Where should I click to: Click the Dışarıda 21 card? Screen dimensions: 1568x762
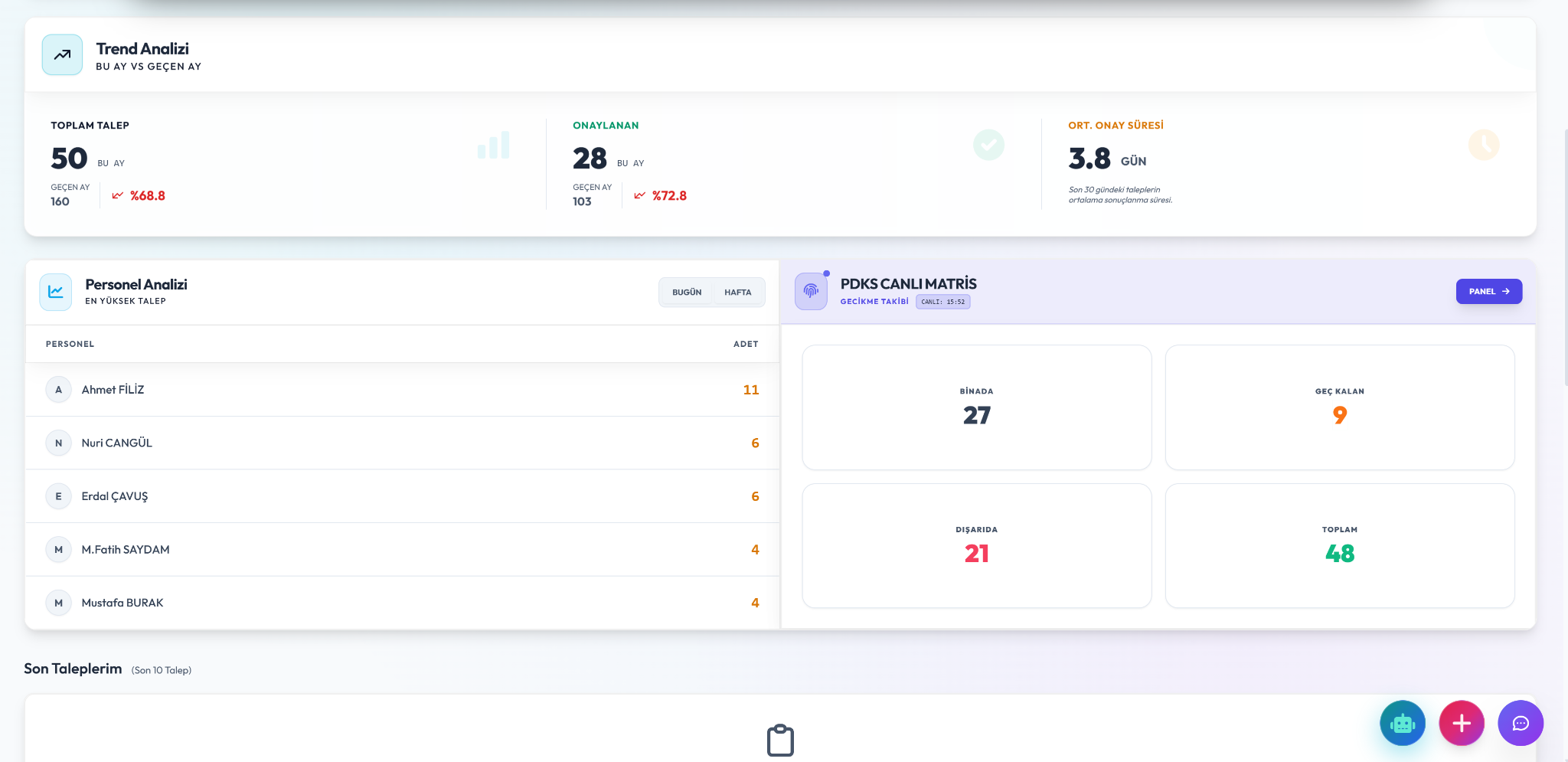click(977, 546)
